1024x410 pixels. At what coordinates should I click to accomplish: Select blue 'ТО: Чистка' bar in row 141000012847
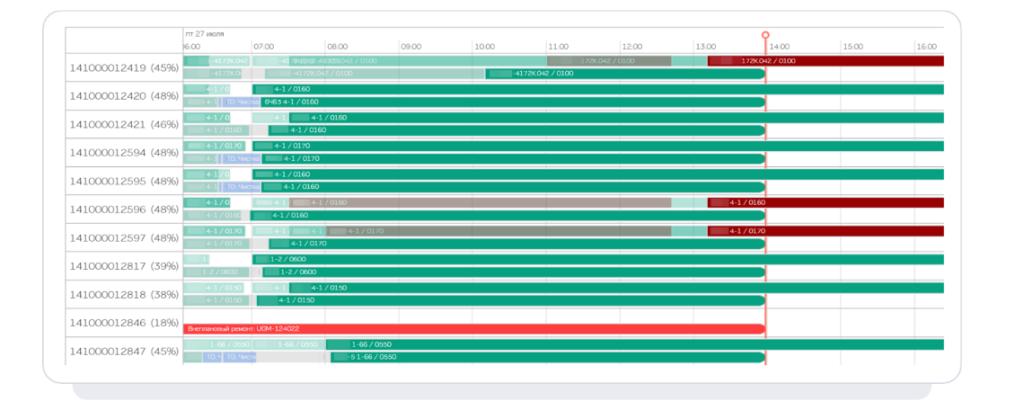(x=240, y=357)
